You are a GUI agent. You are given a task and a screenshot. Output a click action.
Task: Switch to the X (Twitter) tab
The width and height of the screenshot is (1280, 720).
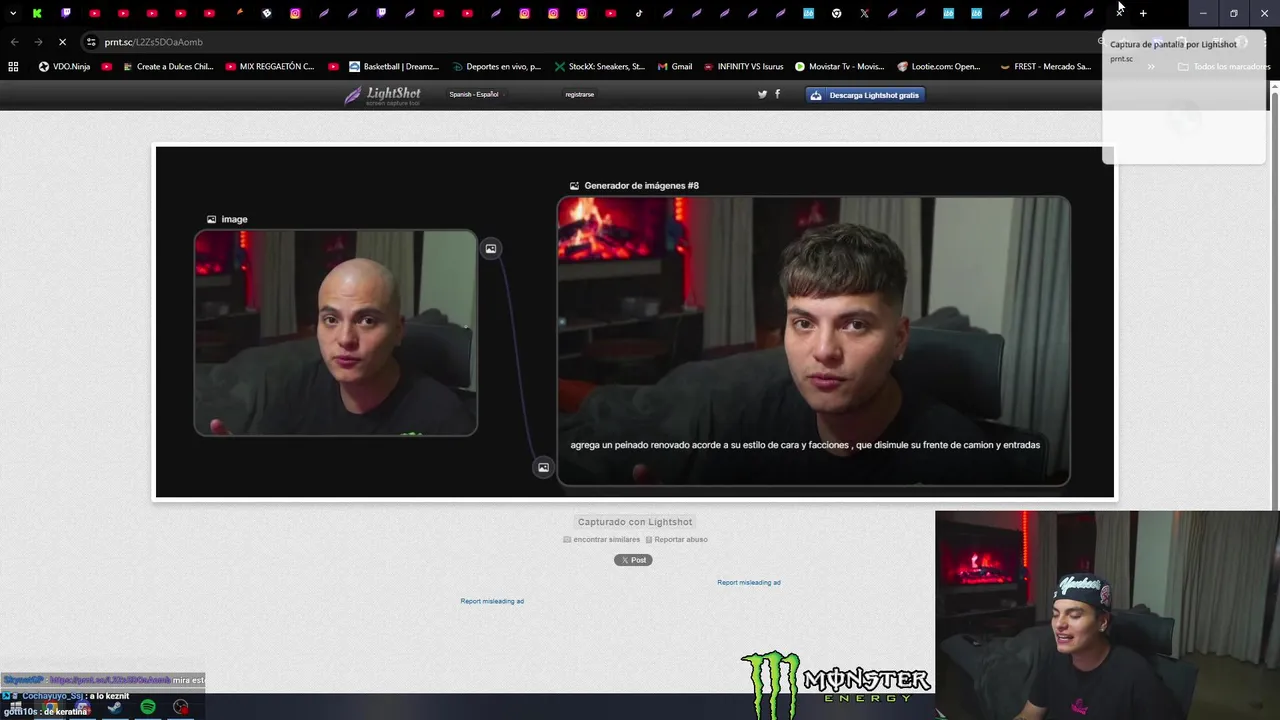[864, 13]
